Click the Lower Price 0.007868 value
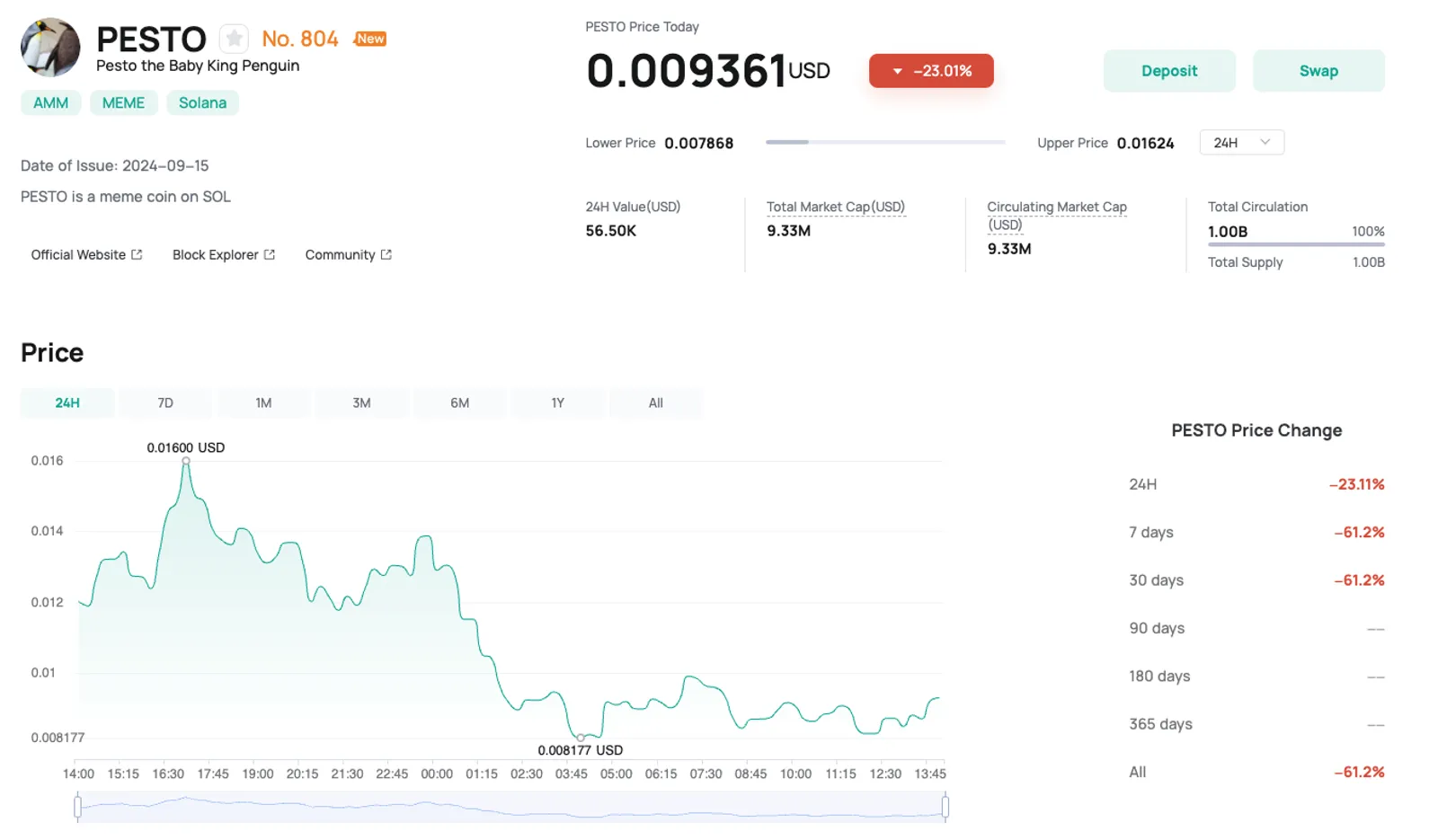The width and height of the screenshot is (1438, 840). 699,144
